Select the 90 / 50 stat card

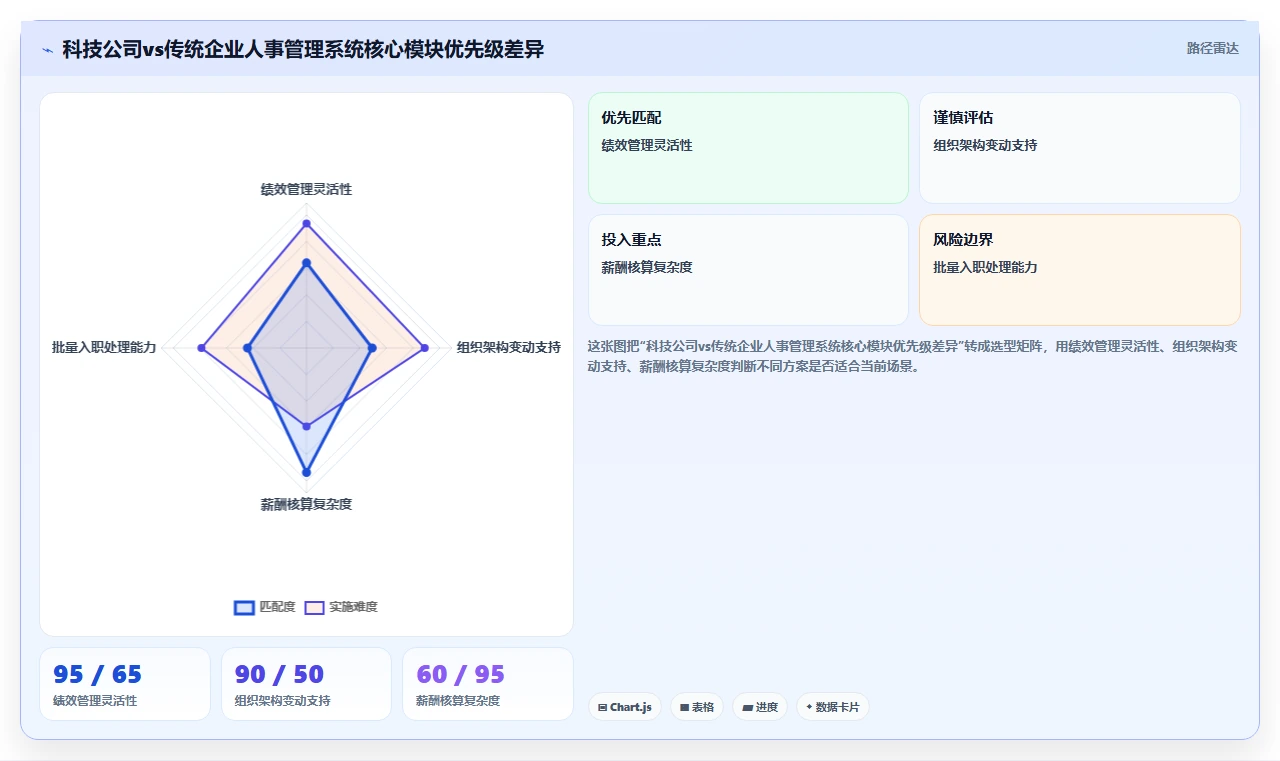pos(306,684)
